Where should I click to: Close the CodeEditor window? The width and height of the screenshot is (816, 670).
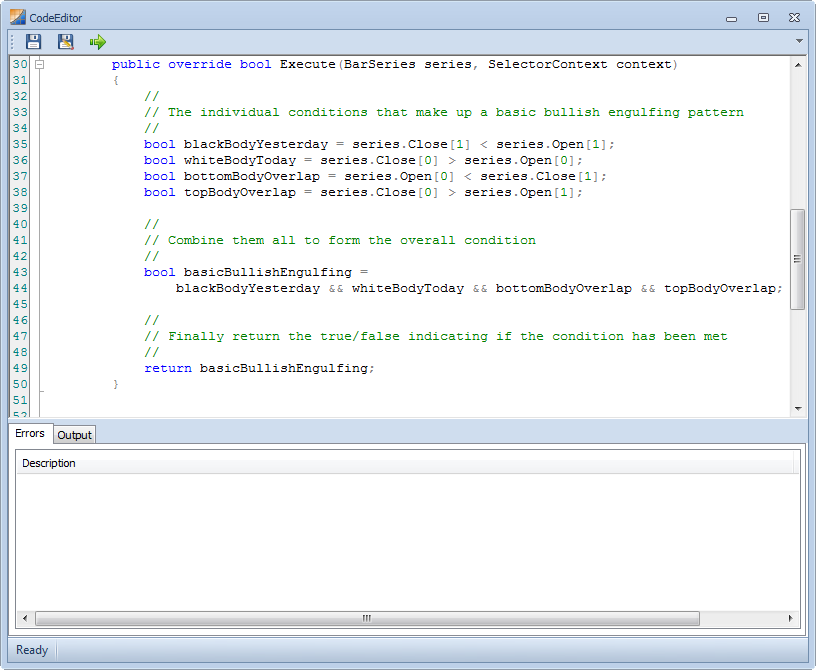pyautogui.click(x=794, y=18)
